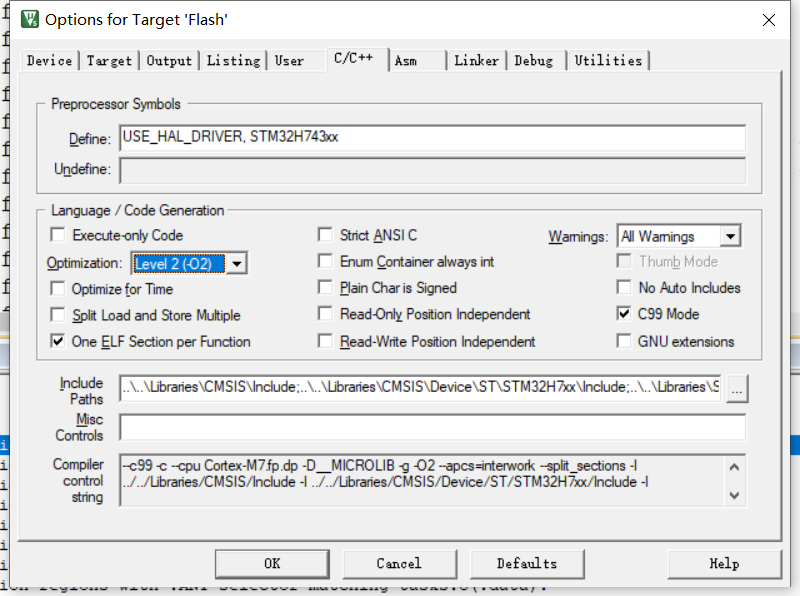800x596 pixels.
Task: Enable Optimize for Time checkbox
Action: pos(58,289)
